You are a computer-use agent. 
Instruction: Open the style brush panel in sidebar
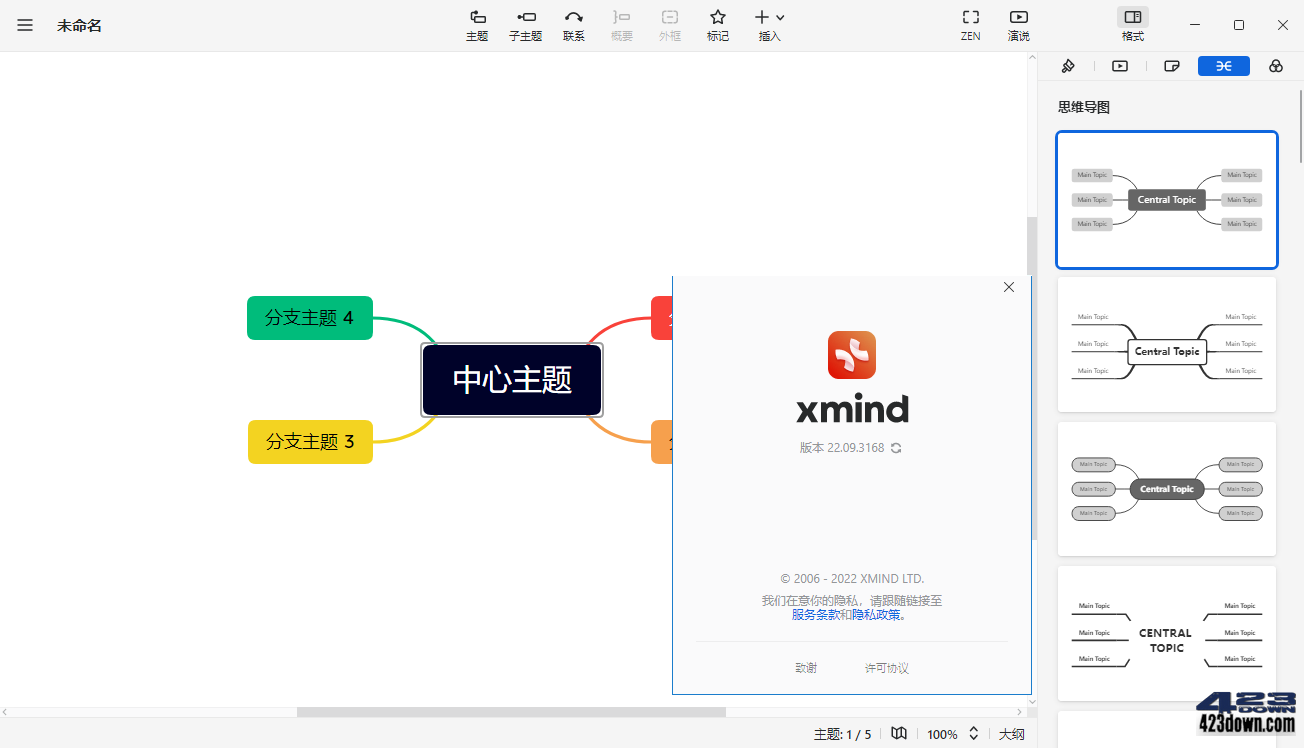pyautogui.click(x=1067, y=66)
